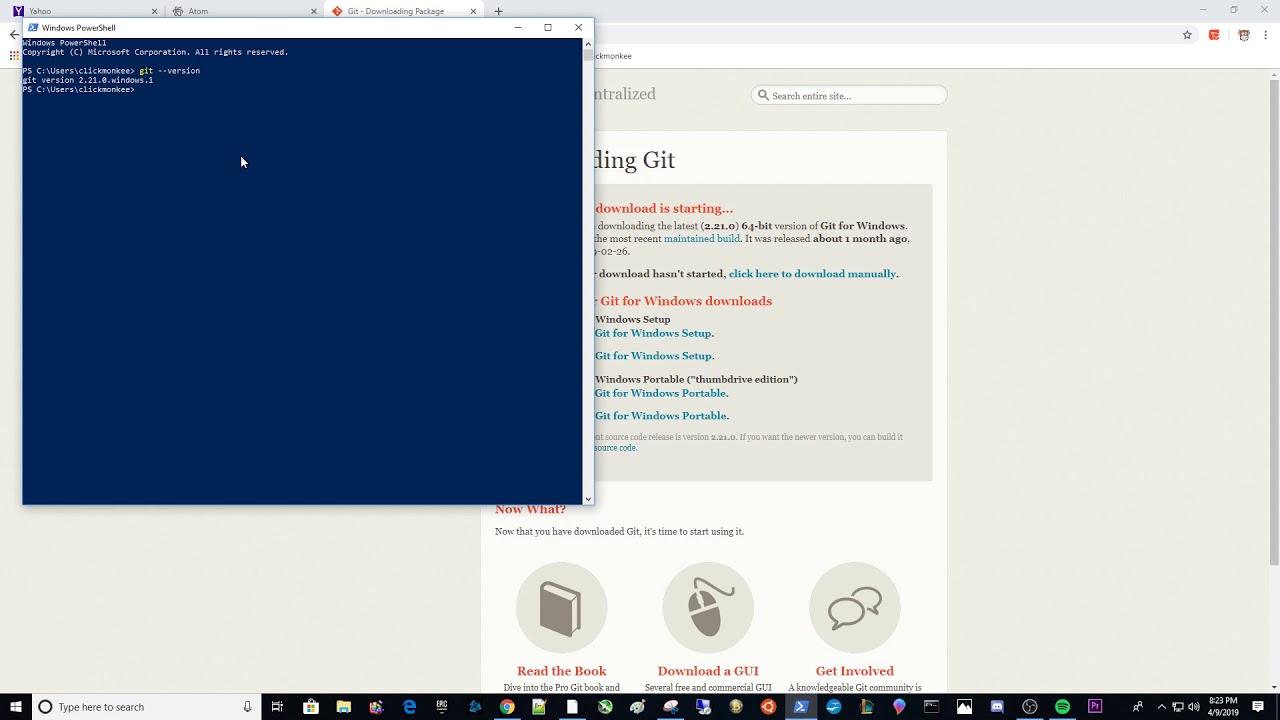Open the Bitcoin coin taskbar icon

tap(735, 707)
